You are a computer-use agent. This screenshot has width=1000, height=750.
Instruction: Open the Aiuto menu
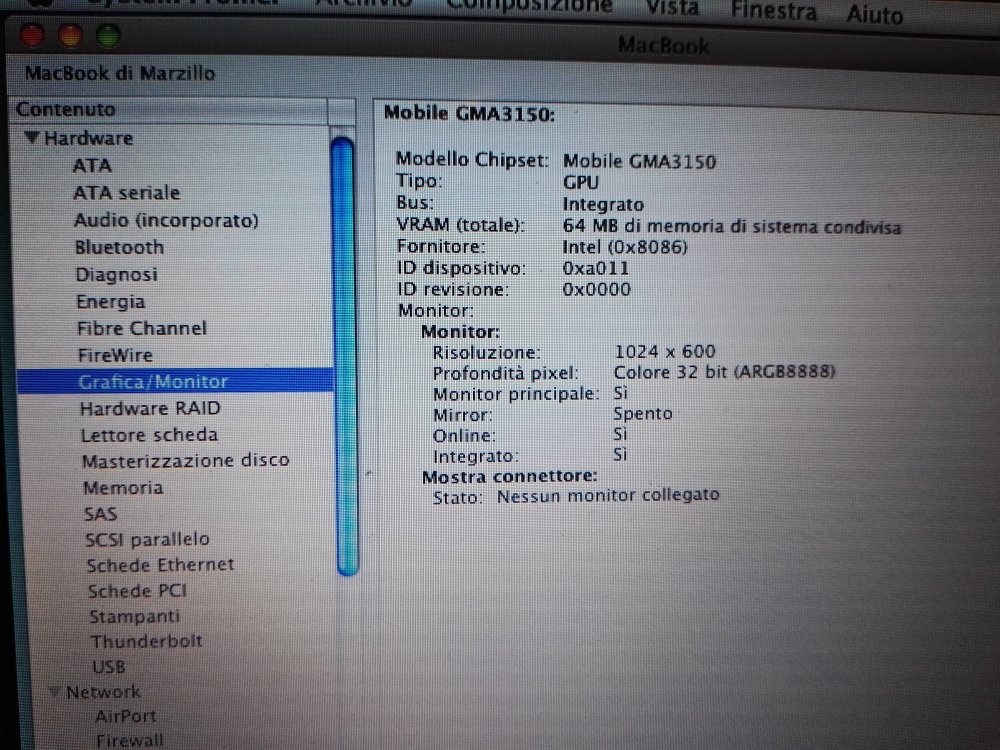[x=874, y=14]
